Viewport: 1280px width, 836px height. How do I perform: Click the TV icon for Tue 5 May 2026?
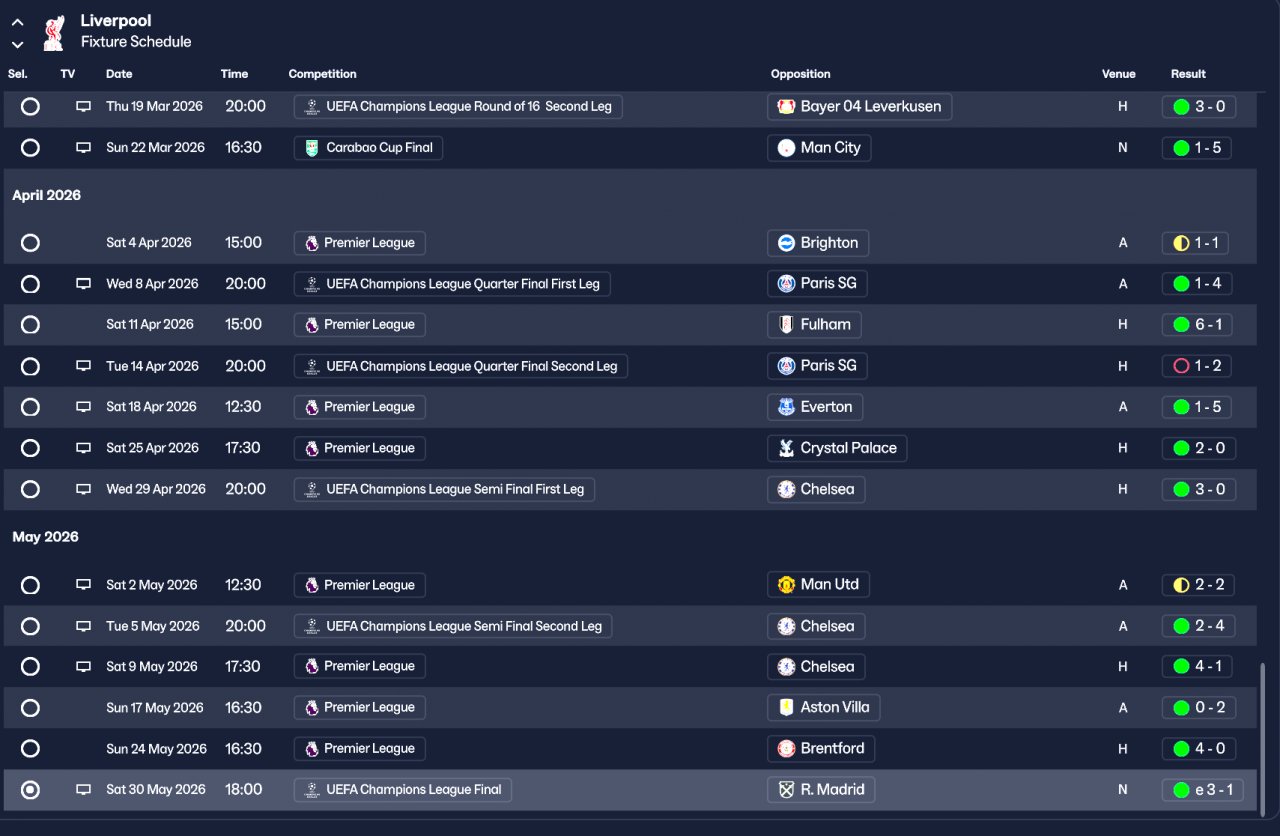tap(84, 626)
